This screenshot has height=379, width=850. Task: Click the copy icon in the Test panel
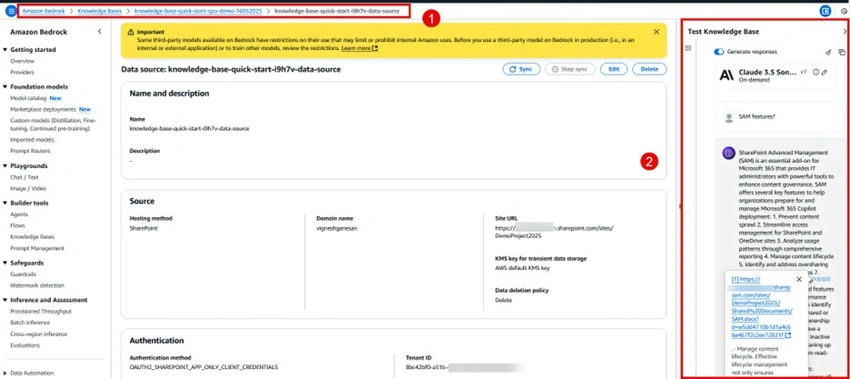841,52
